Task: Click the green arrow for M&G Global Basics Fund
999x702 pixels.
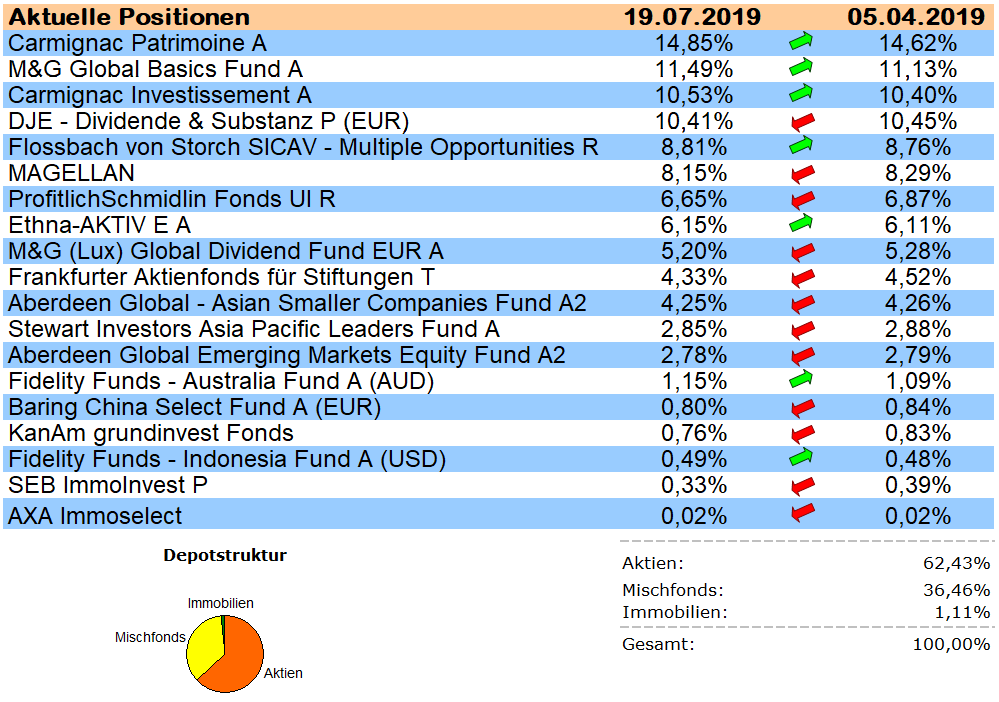Action: 801,68
